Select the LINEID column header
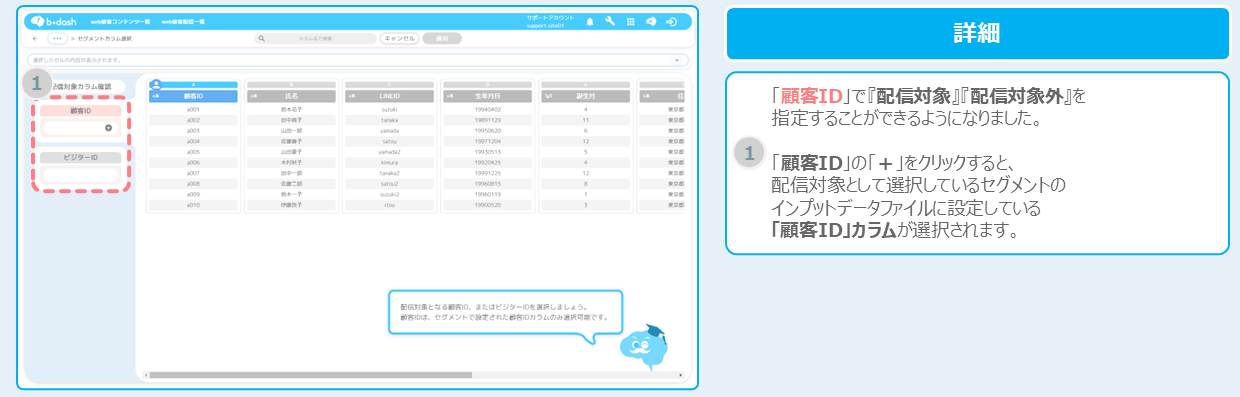 click(389, 96)
